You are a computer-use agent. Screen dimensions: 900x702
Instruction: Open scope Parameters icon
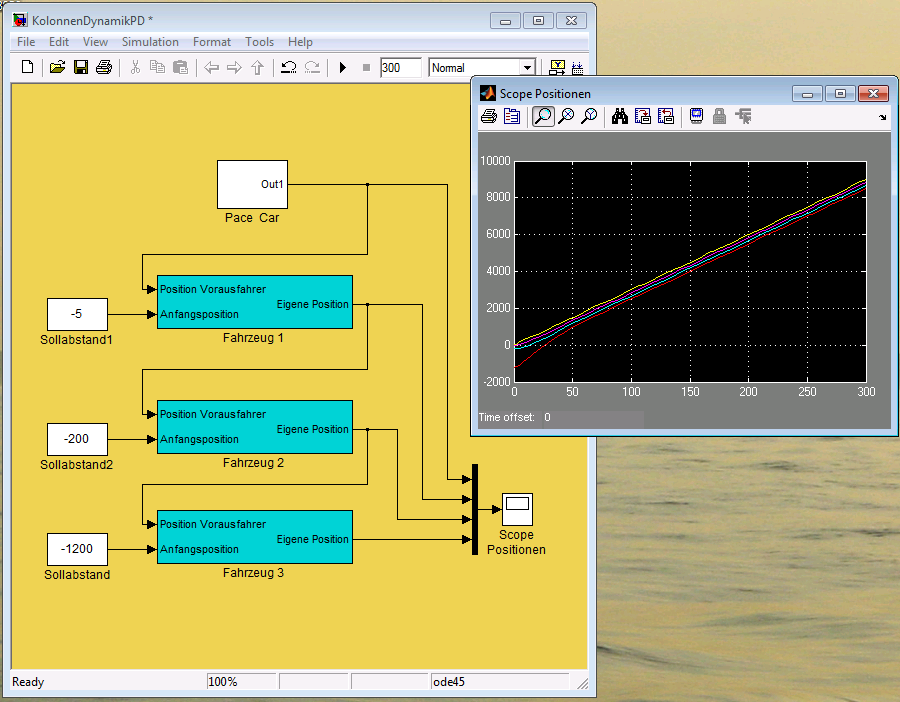512,117
